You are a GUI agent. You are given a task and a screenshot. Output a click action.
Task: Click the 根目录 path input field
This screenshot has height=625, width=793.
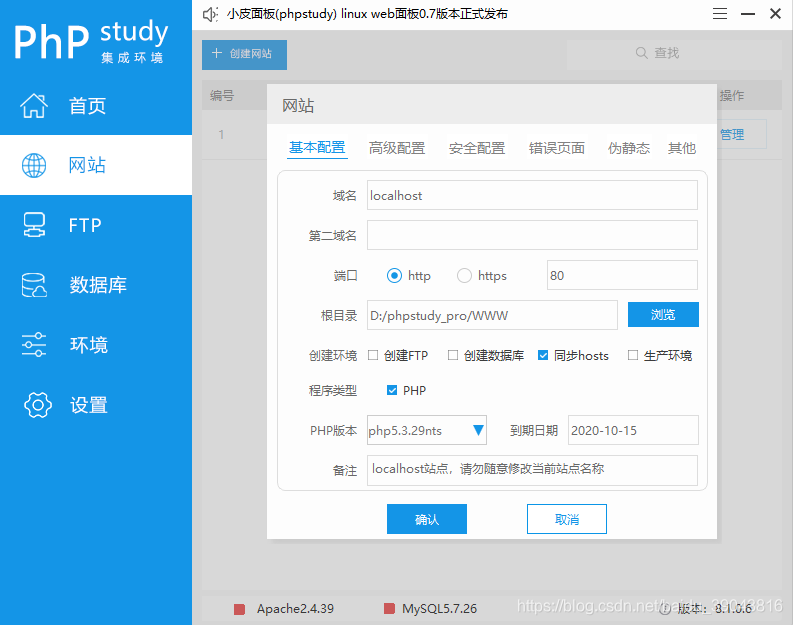coord(492,315)
